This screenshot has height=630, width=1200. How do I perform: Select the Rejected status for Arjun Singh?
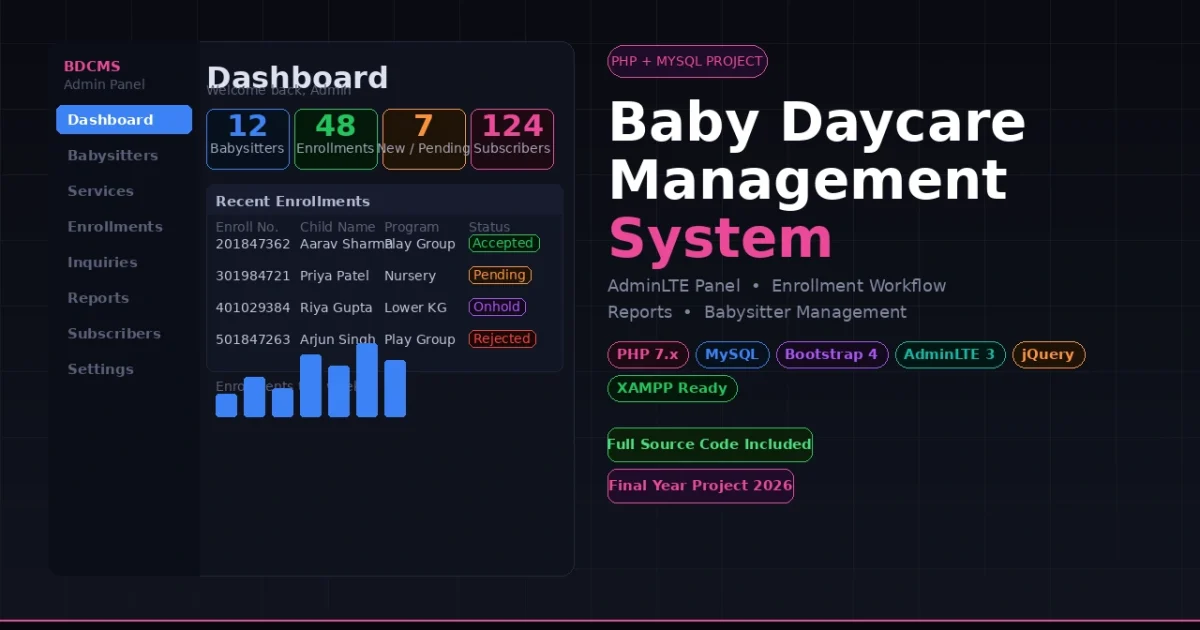point(502,339)
